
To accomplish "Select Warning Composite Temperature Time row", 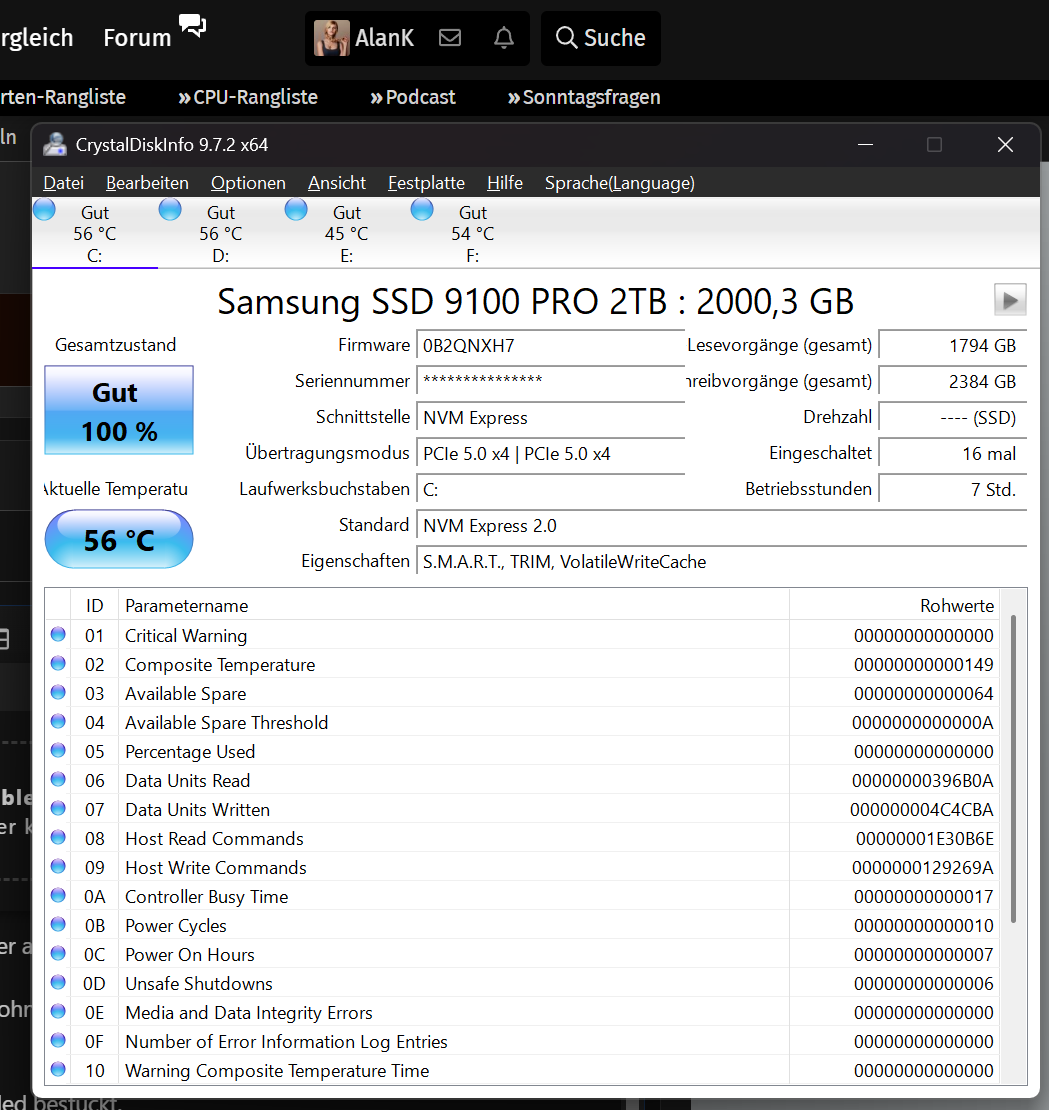I will [x=522, y=1071].
